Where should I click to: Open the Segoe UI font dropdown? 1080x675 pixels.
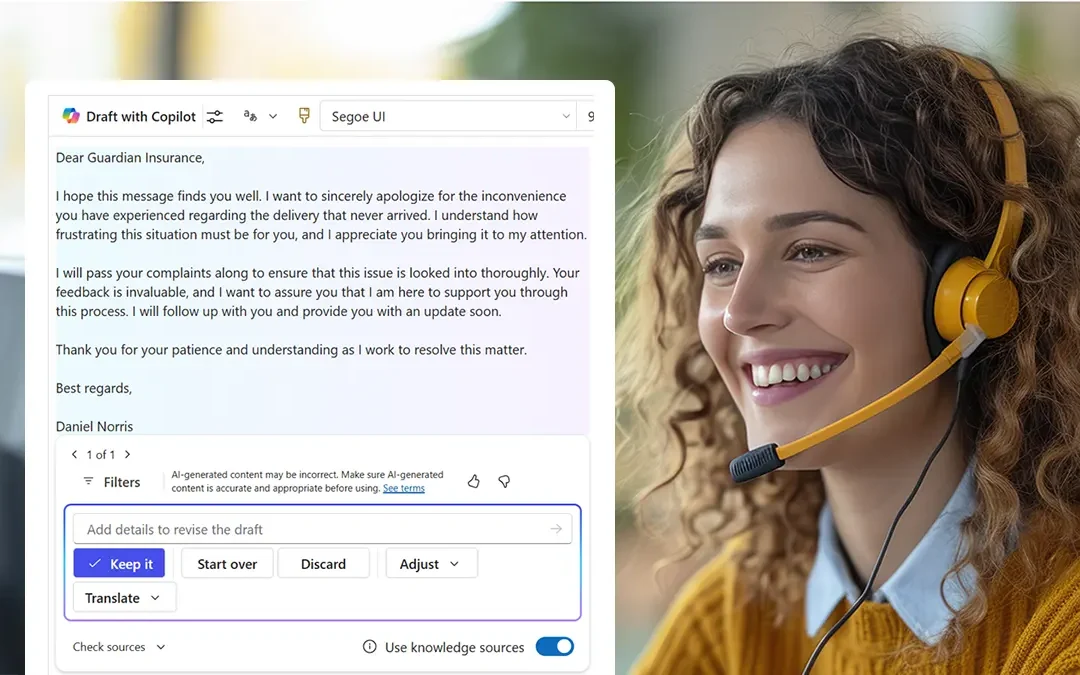point(448,116)
